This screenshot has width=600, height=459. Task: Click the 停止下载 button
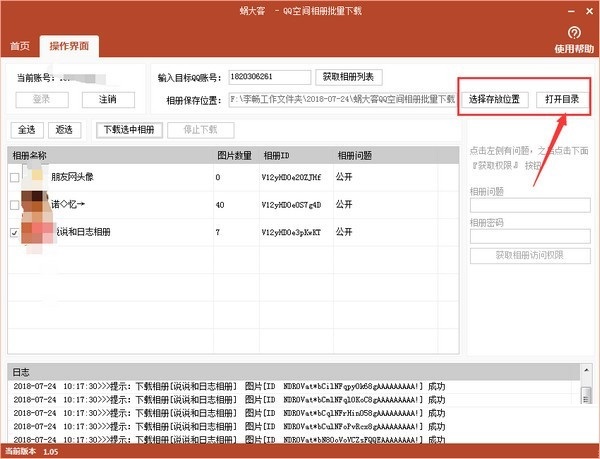(201, 130)
